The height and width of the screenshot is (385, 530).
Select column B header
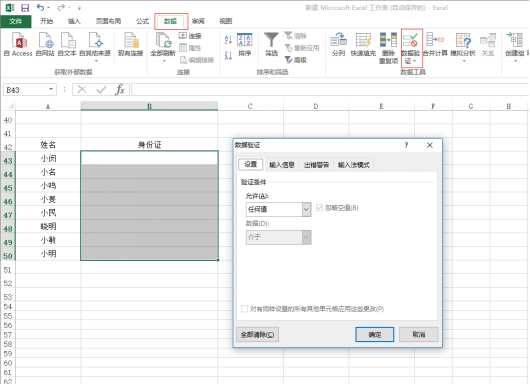[x=149, y=106]
